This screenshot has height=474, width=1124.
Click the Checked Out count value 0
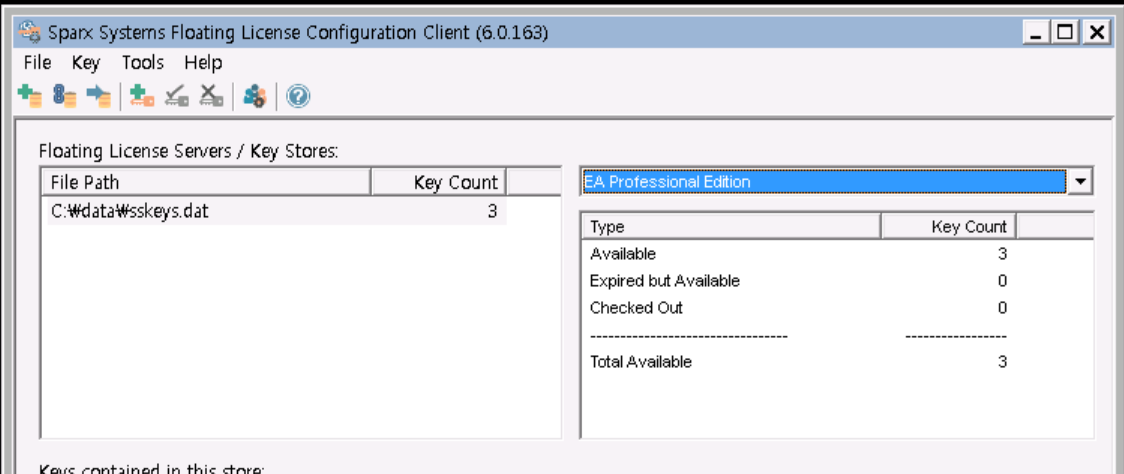[1002, 308]
